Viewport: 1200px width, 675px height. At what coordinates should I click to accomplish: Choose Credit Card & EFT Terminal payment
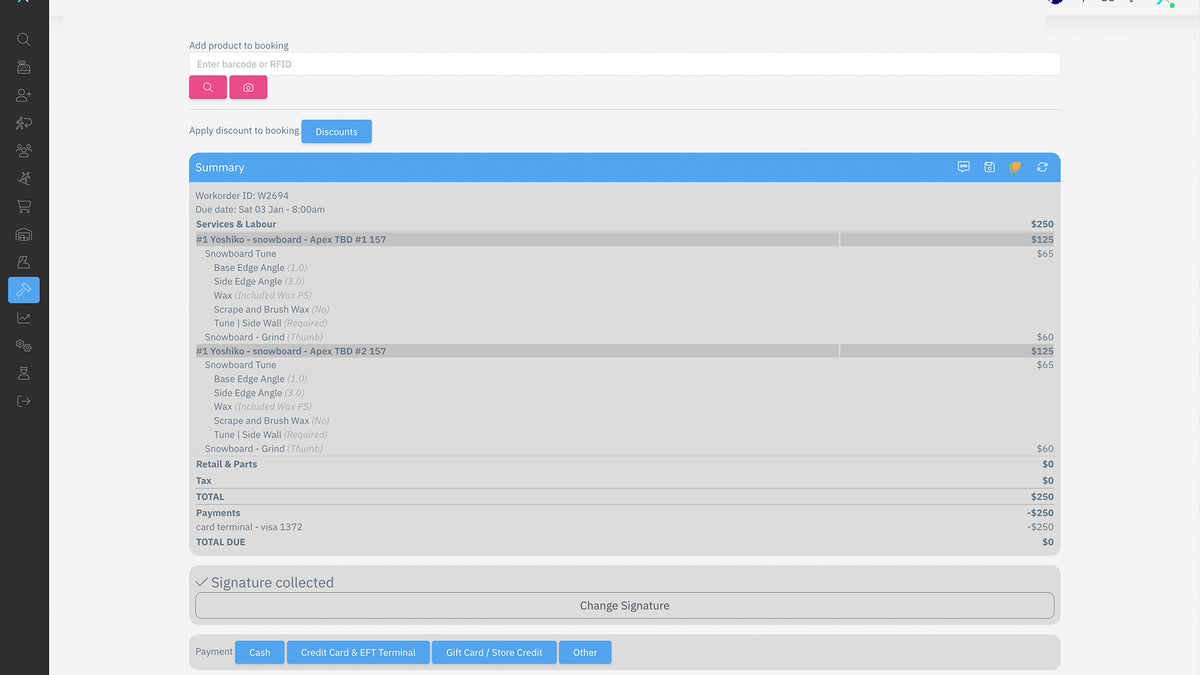pyautogui.click(x=358, y=653)
